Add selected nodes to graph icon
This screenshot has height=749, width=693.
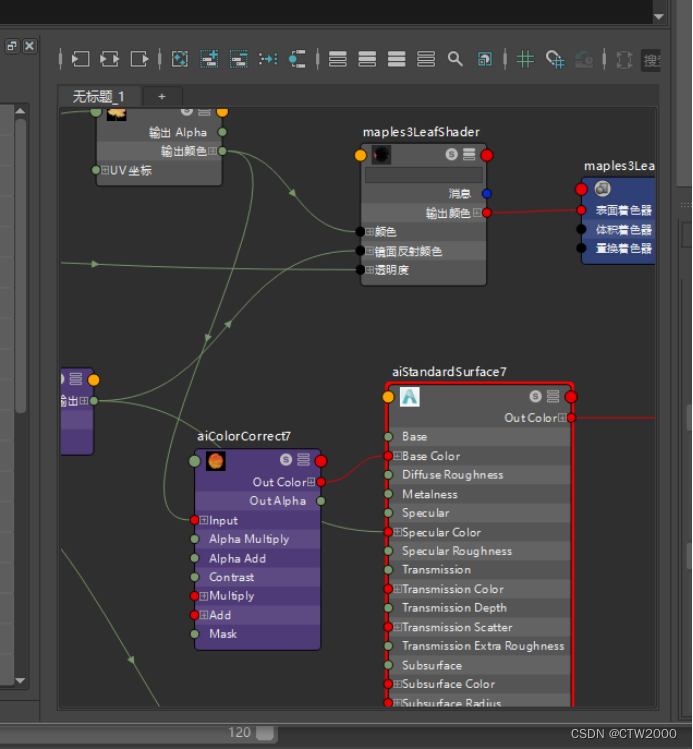(x=209, y=59)
